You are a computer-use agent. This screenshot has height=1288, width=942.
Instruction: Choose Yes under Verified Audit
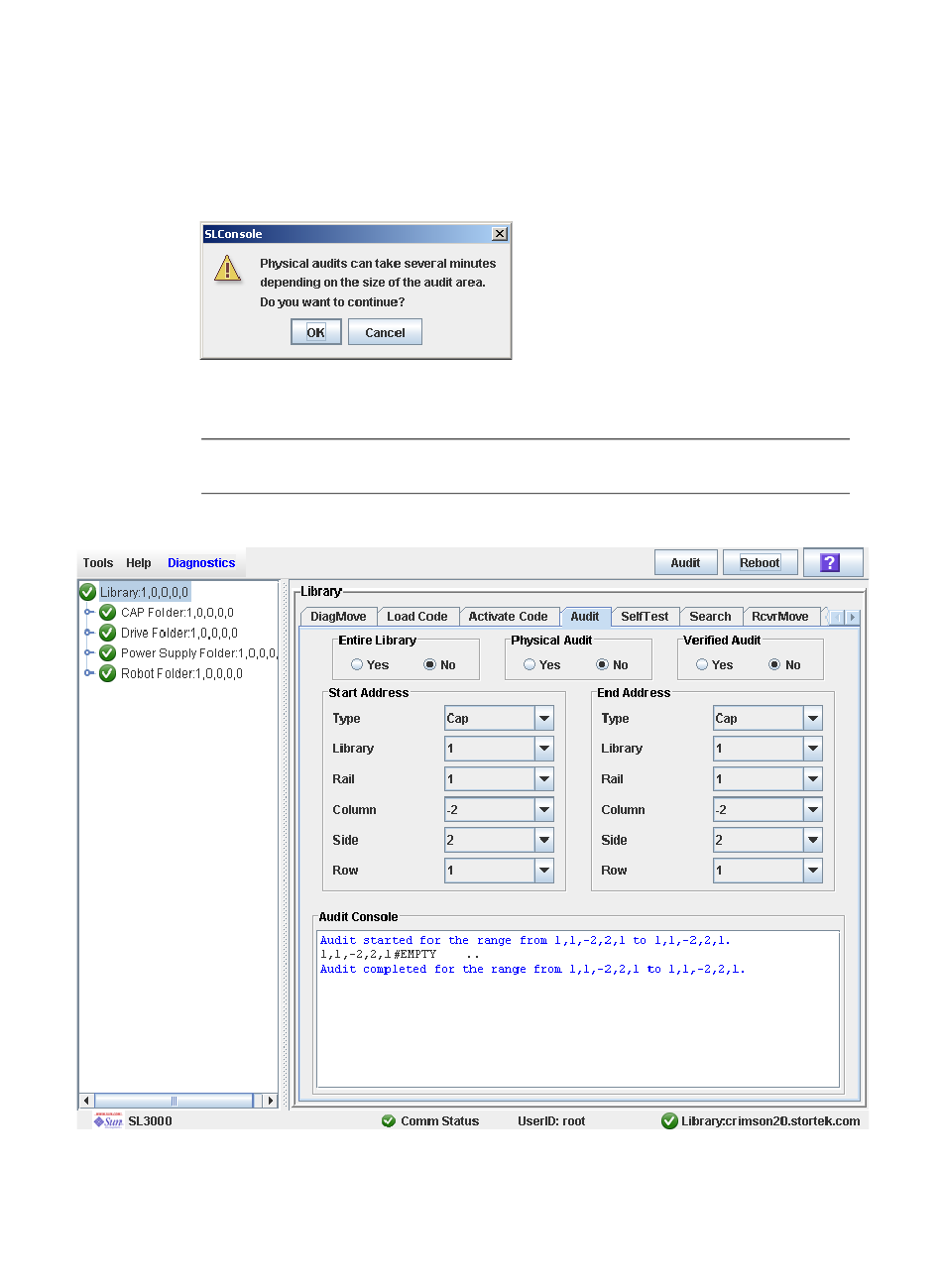(702, 665)
